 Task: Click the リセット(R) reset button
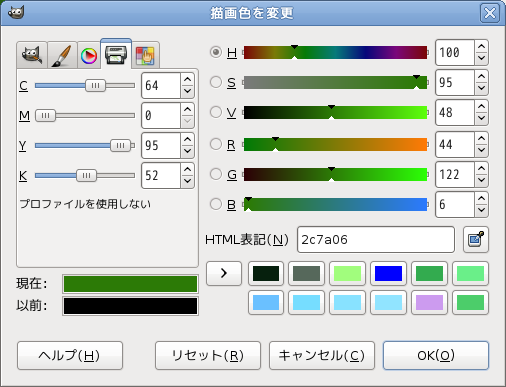[208, 355]
